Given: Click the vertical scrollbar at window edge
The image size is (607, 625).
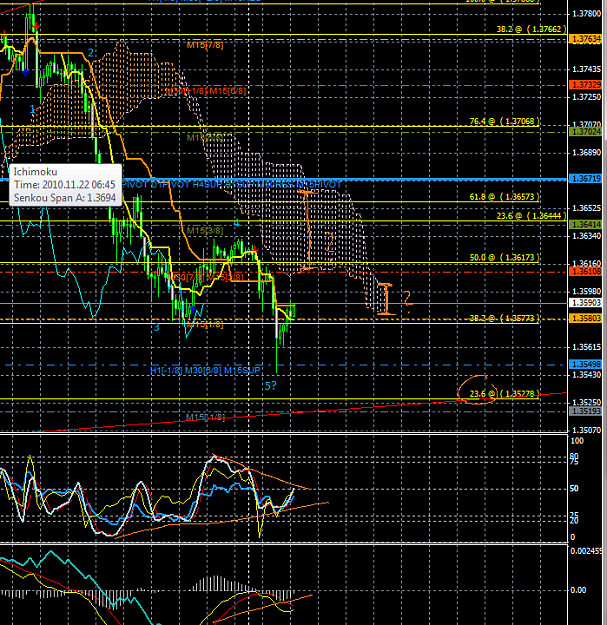Looking at the screenshot, I should point(605,70).
